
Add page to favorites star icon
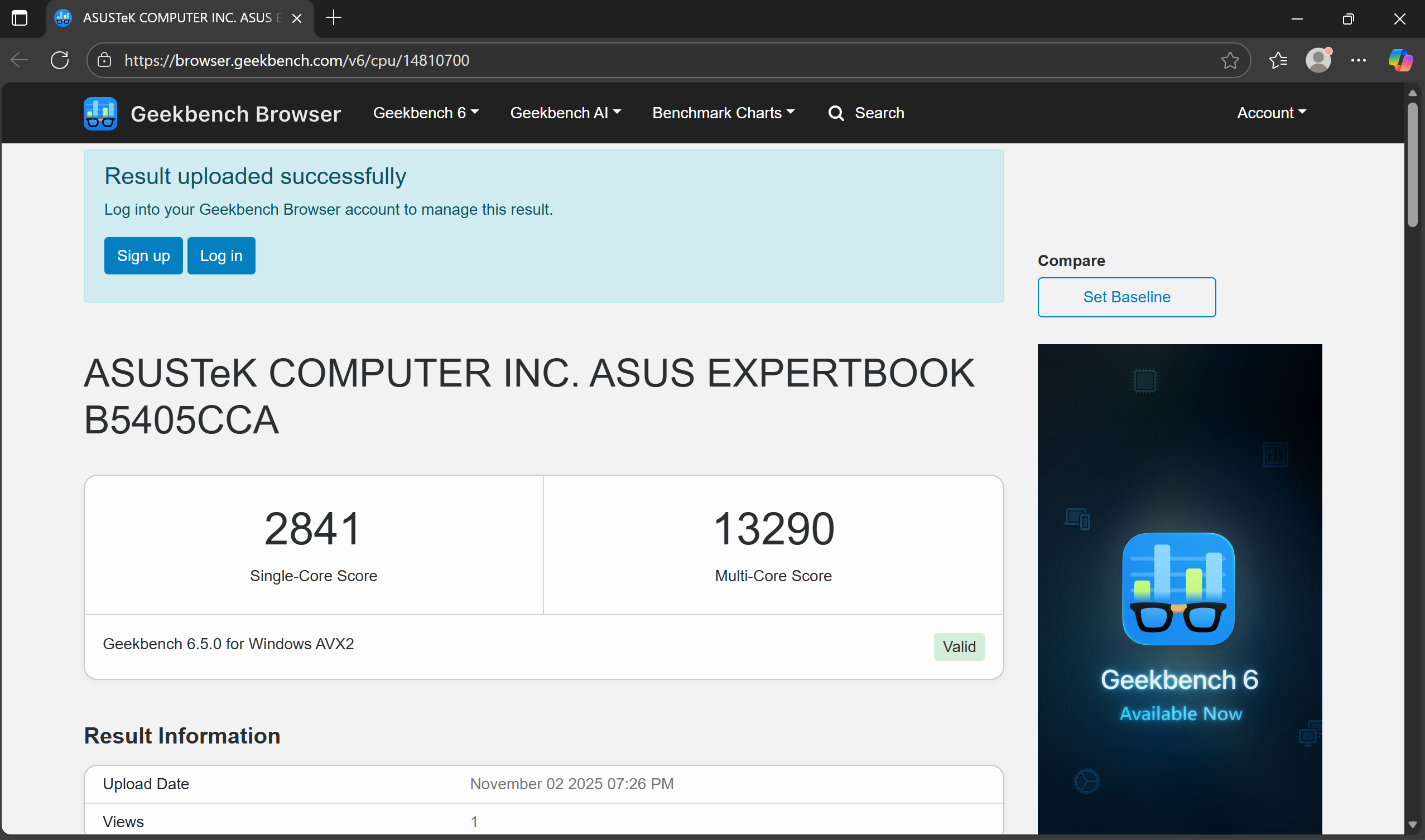[1229, 60]
